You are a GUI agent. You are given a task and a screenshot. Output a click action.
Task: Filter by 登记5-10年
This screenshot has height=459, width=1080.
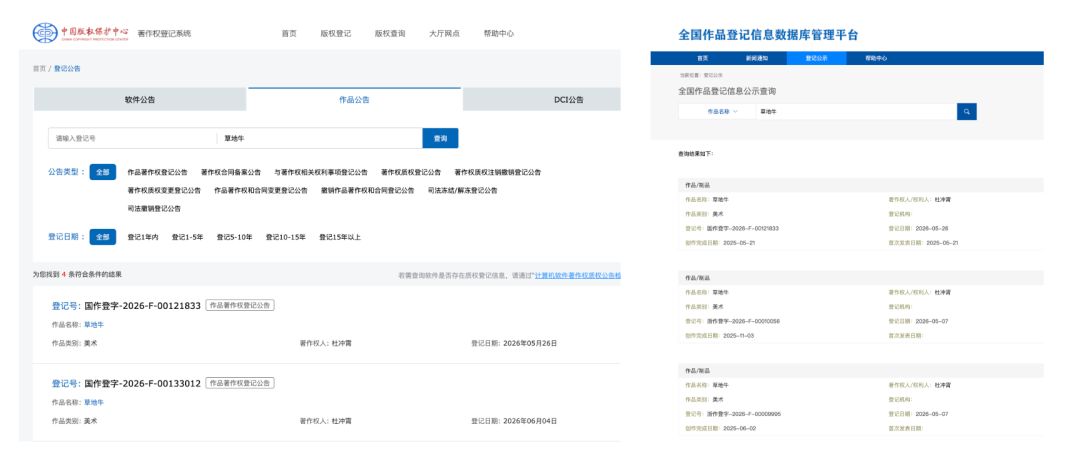(x=234, y=237)
